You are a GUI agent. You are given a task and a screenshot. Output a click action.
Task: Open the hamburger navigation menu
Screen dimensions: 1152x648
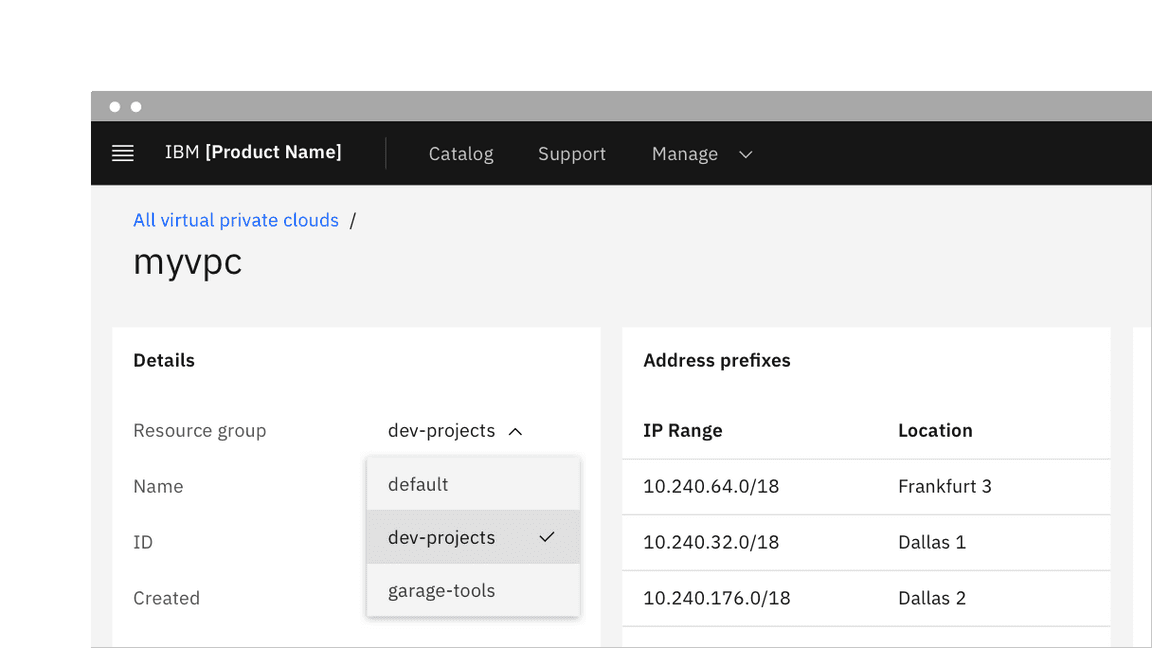[123, 153]
